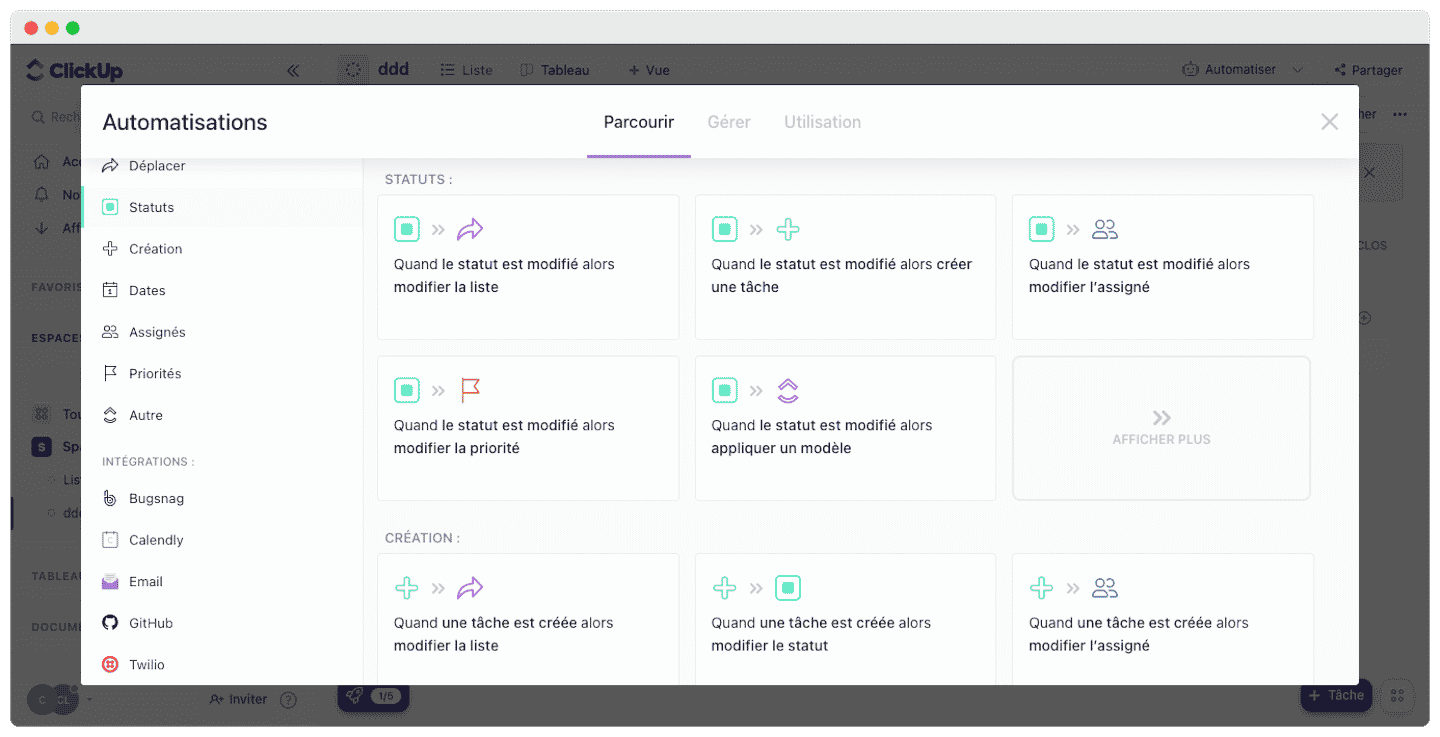Open the apps grid icon beside Tâche
Screen dimensions: 1440x737
point(1398,696)
